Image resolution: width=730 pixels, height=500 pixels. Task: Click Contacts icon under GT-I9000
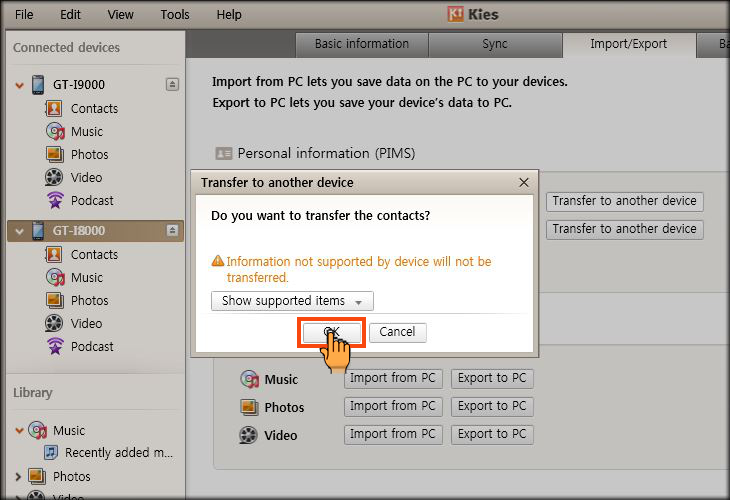pos(54,108)
